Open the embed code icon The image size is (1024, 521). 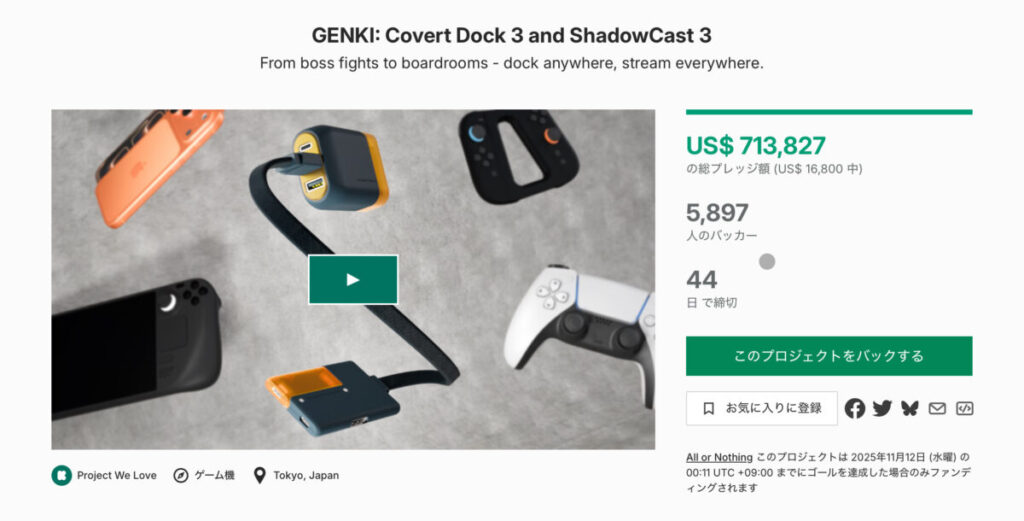click(x=965, y=409)
